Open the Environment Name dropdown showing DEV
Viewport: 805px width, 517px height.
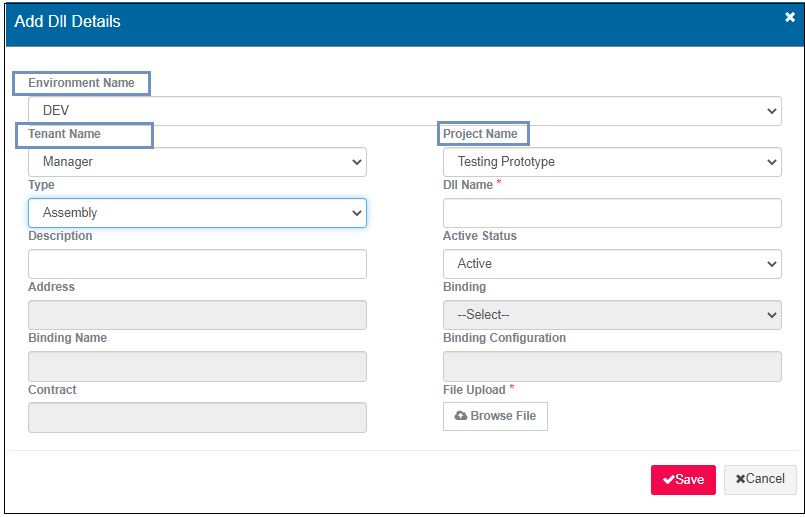point(404,110)
